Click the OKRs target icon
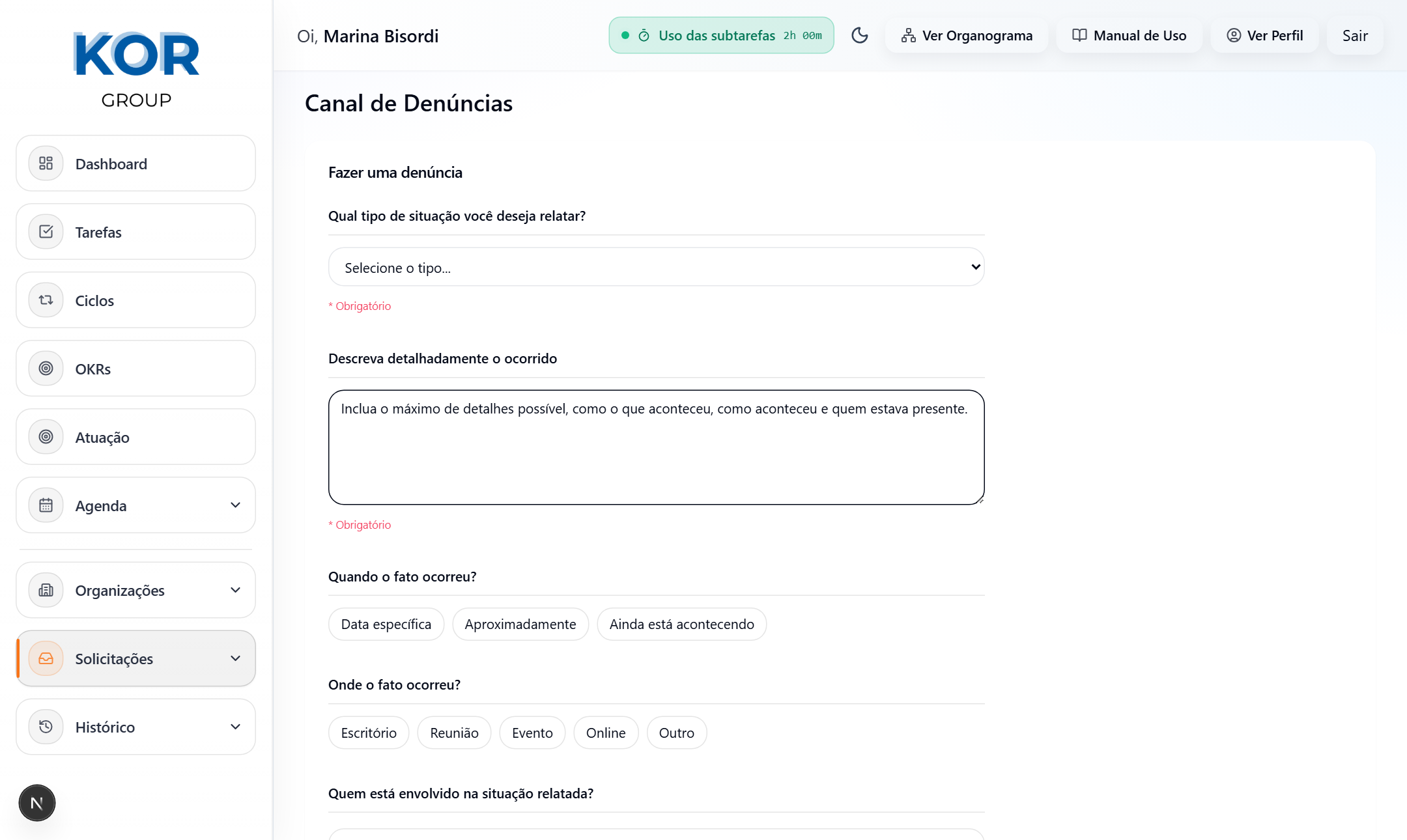This screenshot has height=840, width=1407. click(46, 369)
